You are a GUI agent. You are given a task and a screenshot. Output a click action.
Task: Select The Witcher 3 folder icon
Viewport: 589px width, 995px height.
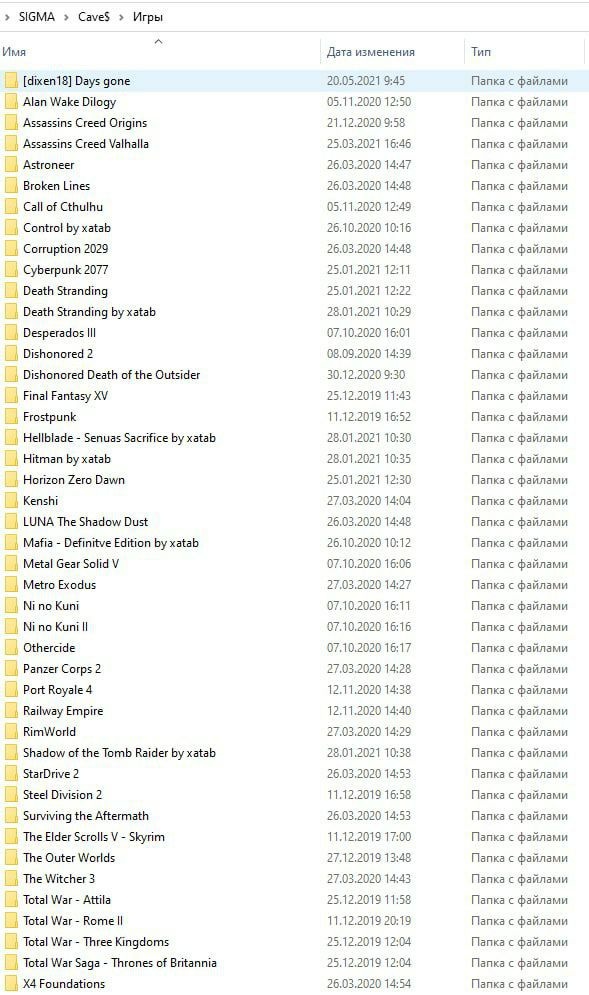point(11,879)
